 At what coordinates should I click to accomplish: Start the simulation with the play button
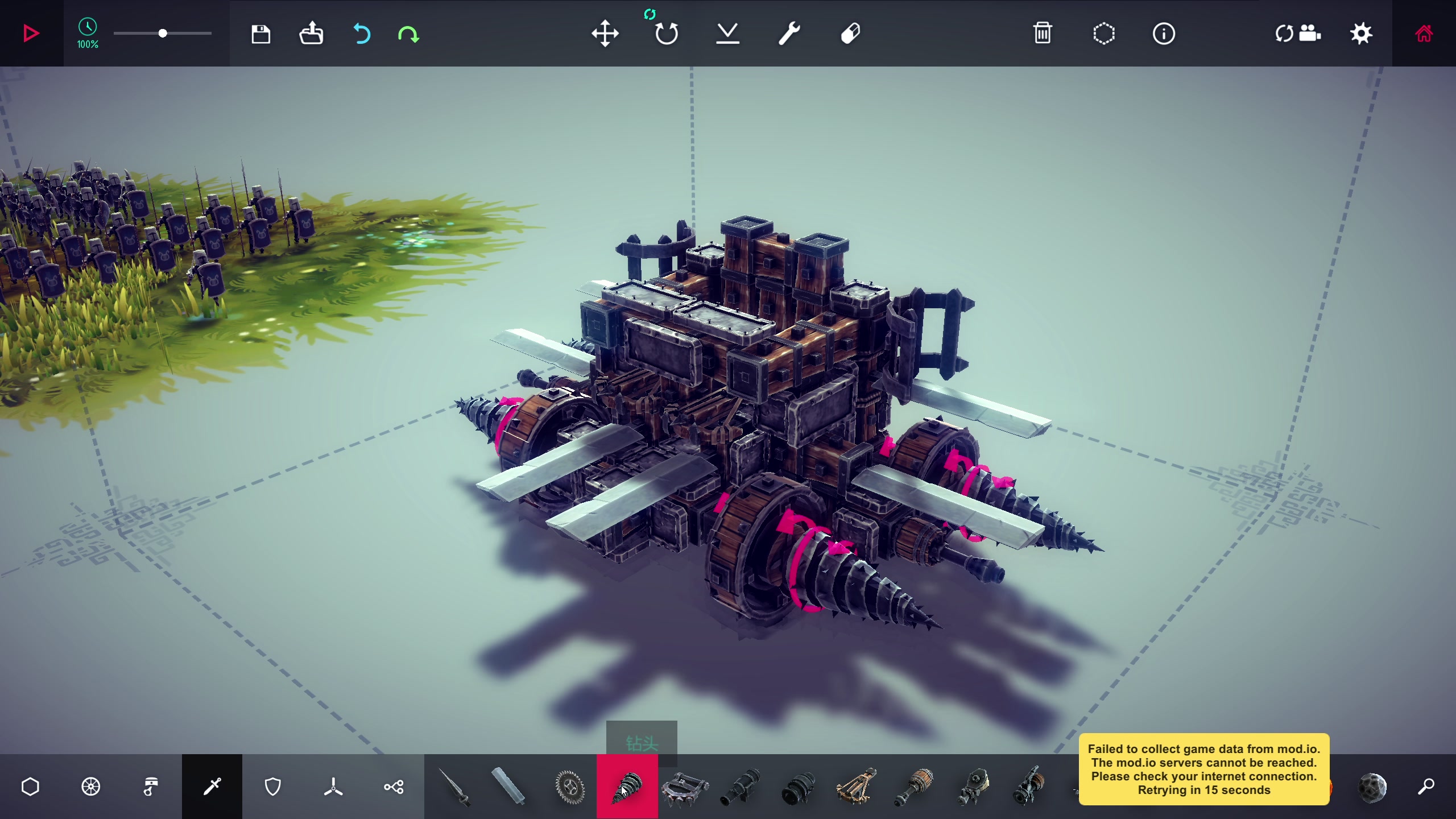pyautogui.click(x=31, y=34)
